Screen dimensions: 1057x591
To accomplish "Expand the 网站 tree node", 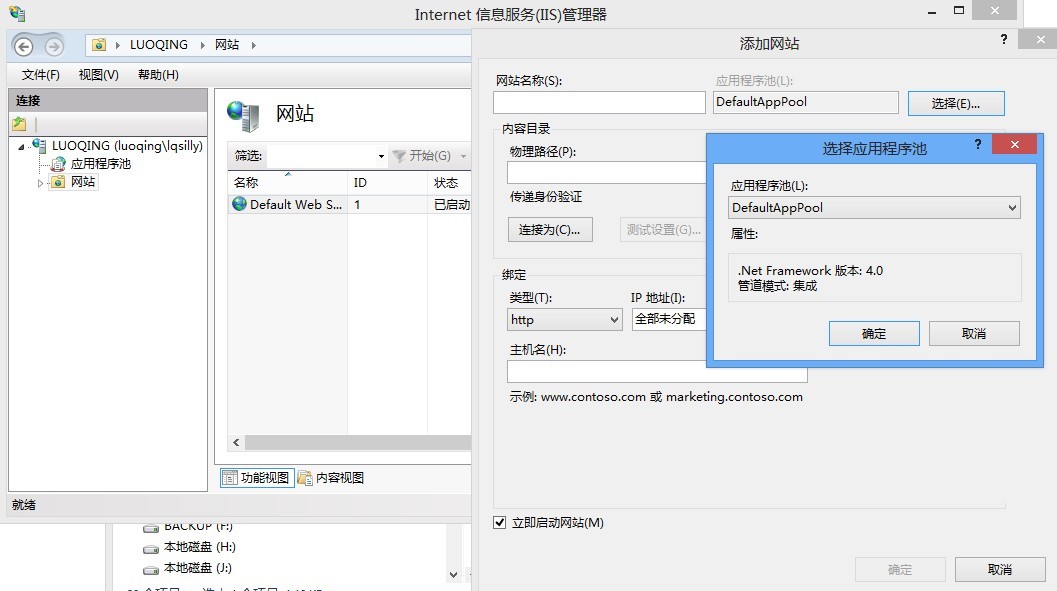I will point(40,183).
